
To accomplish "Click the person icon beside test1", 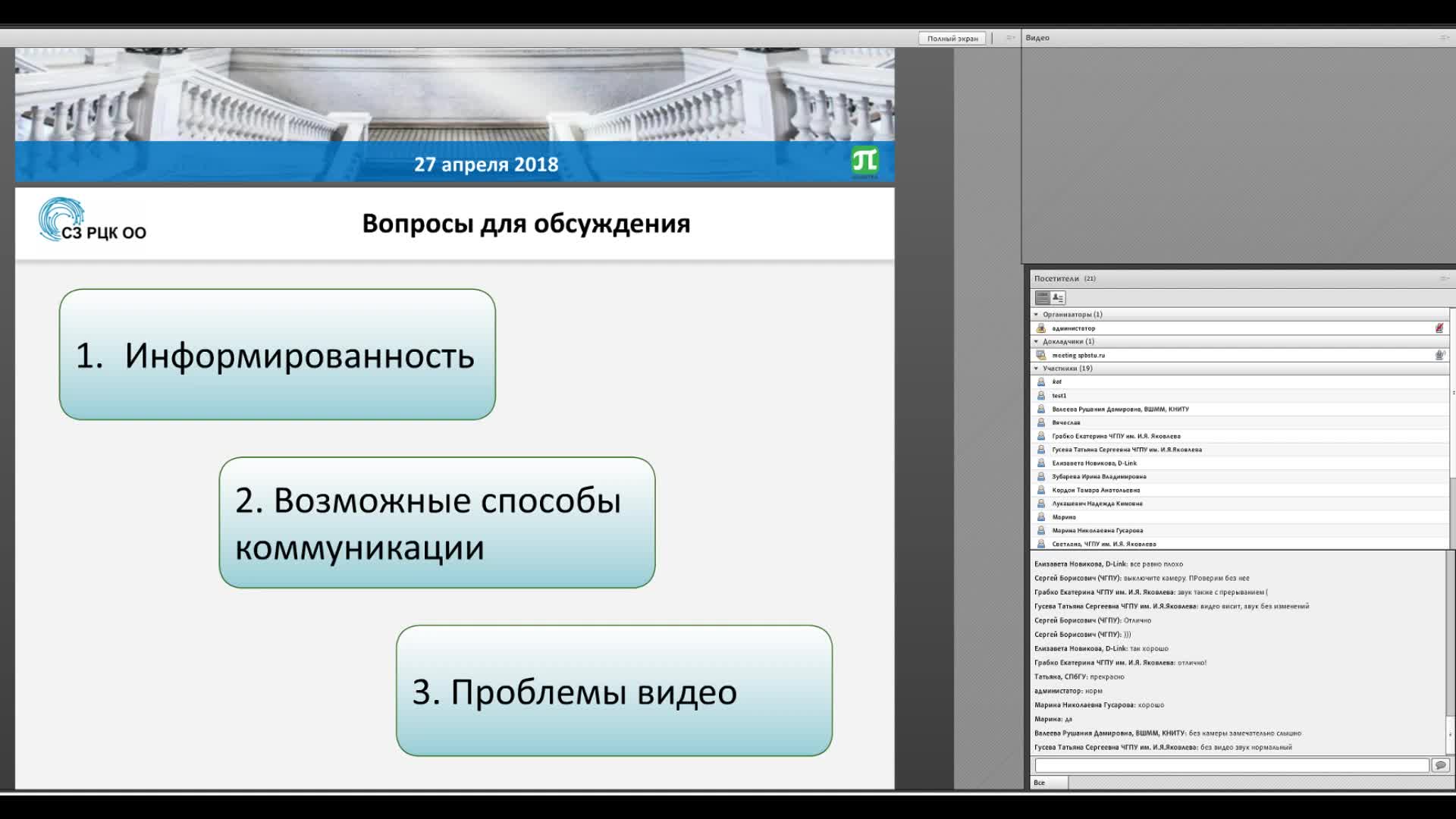I will 1041,396.
